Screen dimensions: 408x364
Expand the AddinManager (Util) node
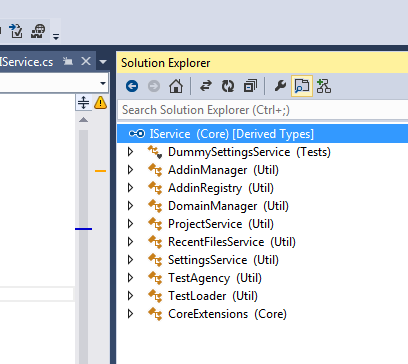click(130, 170)
